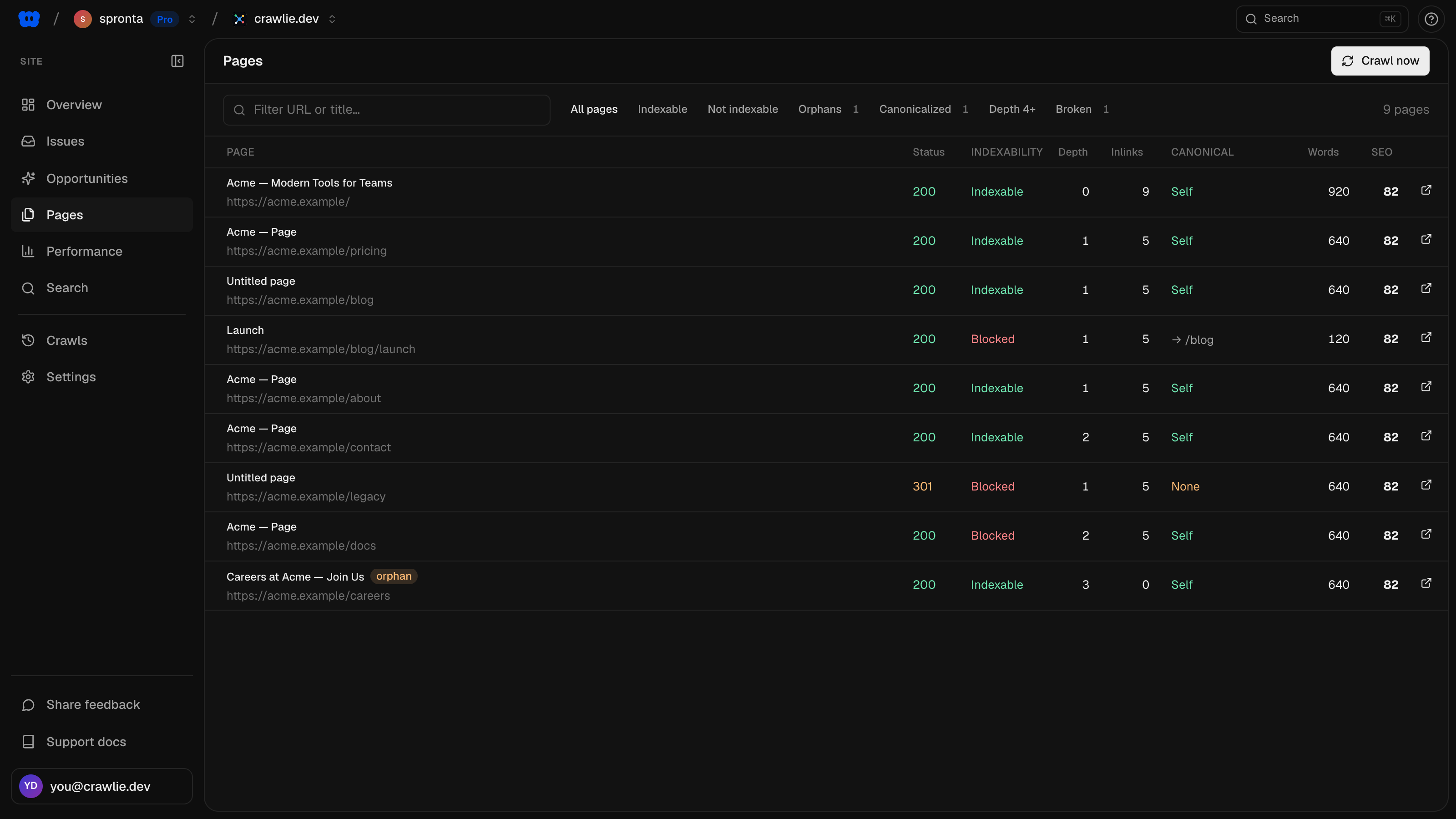Select the All pages filter tab

point(593,109)
